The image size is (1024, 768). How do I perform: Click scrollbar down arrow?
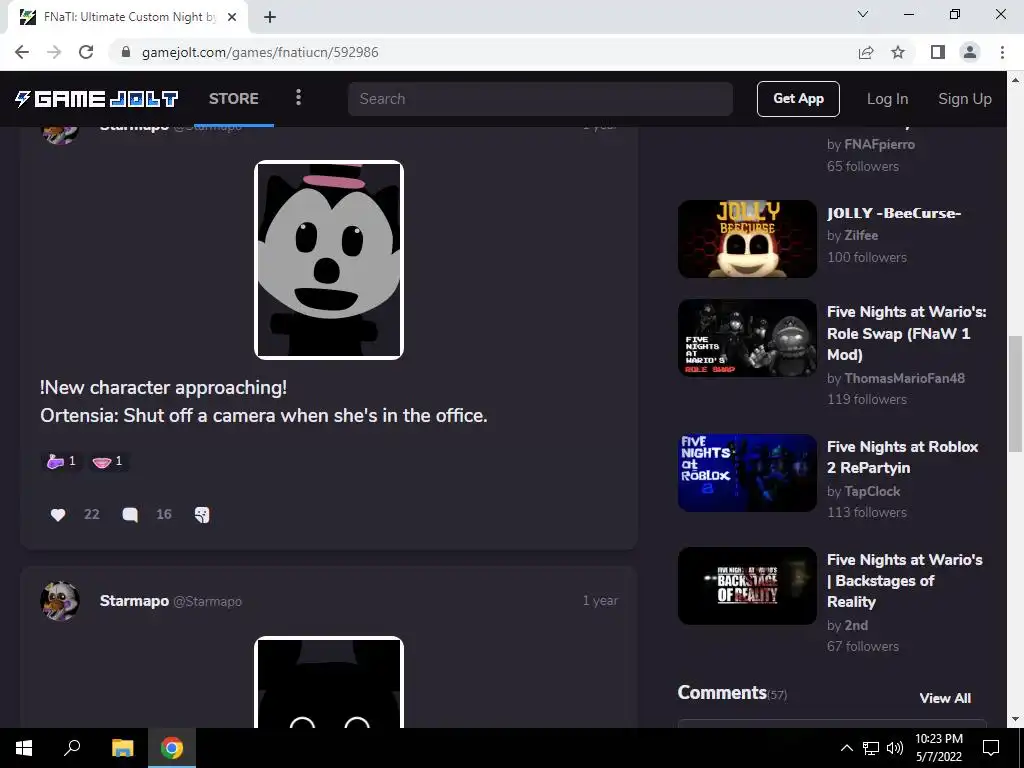(1015, 720)
